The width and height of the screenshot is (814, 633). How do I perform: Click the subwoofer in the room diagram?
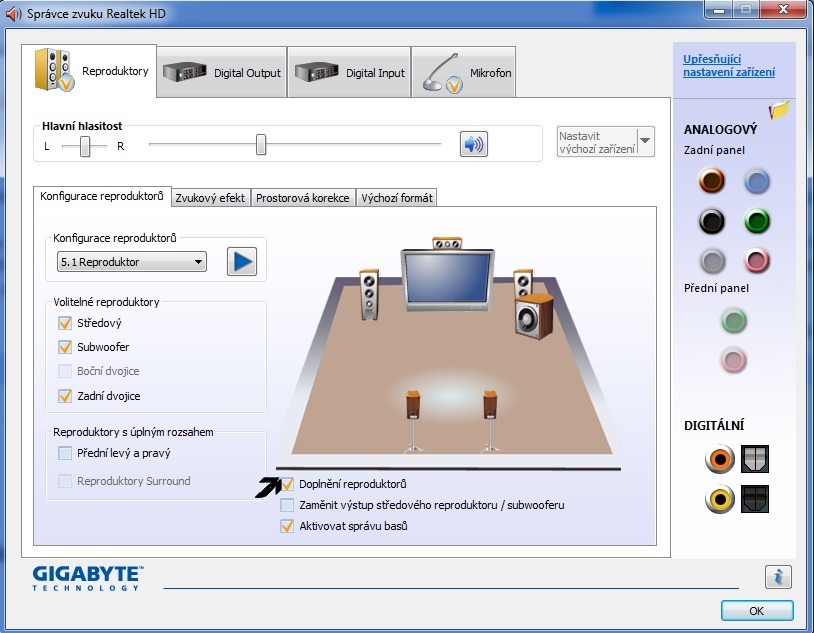[534, 316]
